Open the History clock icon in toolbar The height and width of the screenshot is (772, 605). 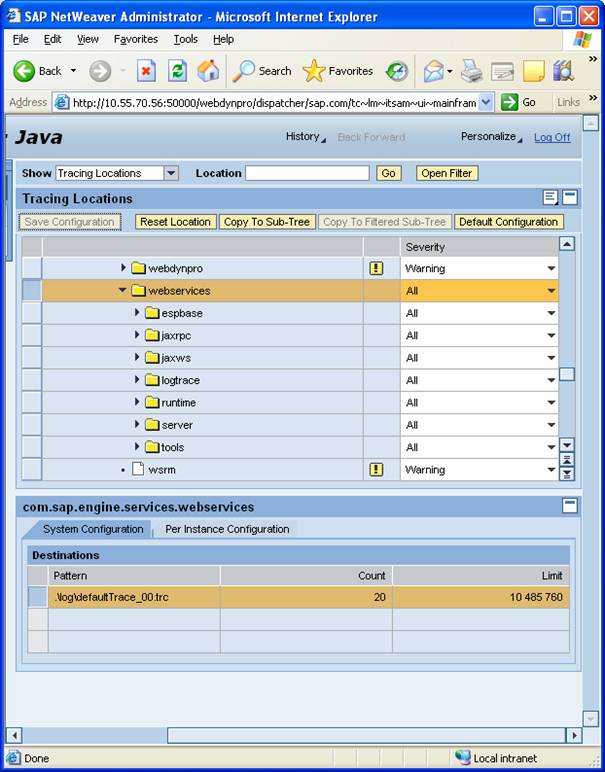(397, 71)
